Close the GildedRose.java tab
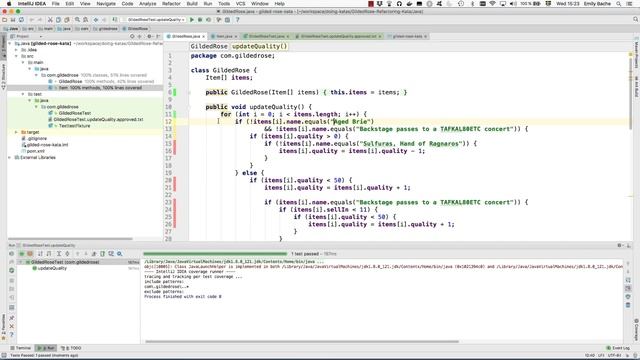 pyautogui.click(x=203, y=36)
